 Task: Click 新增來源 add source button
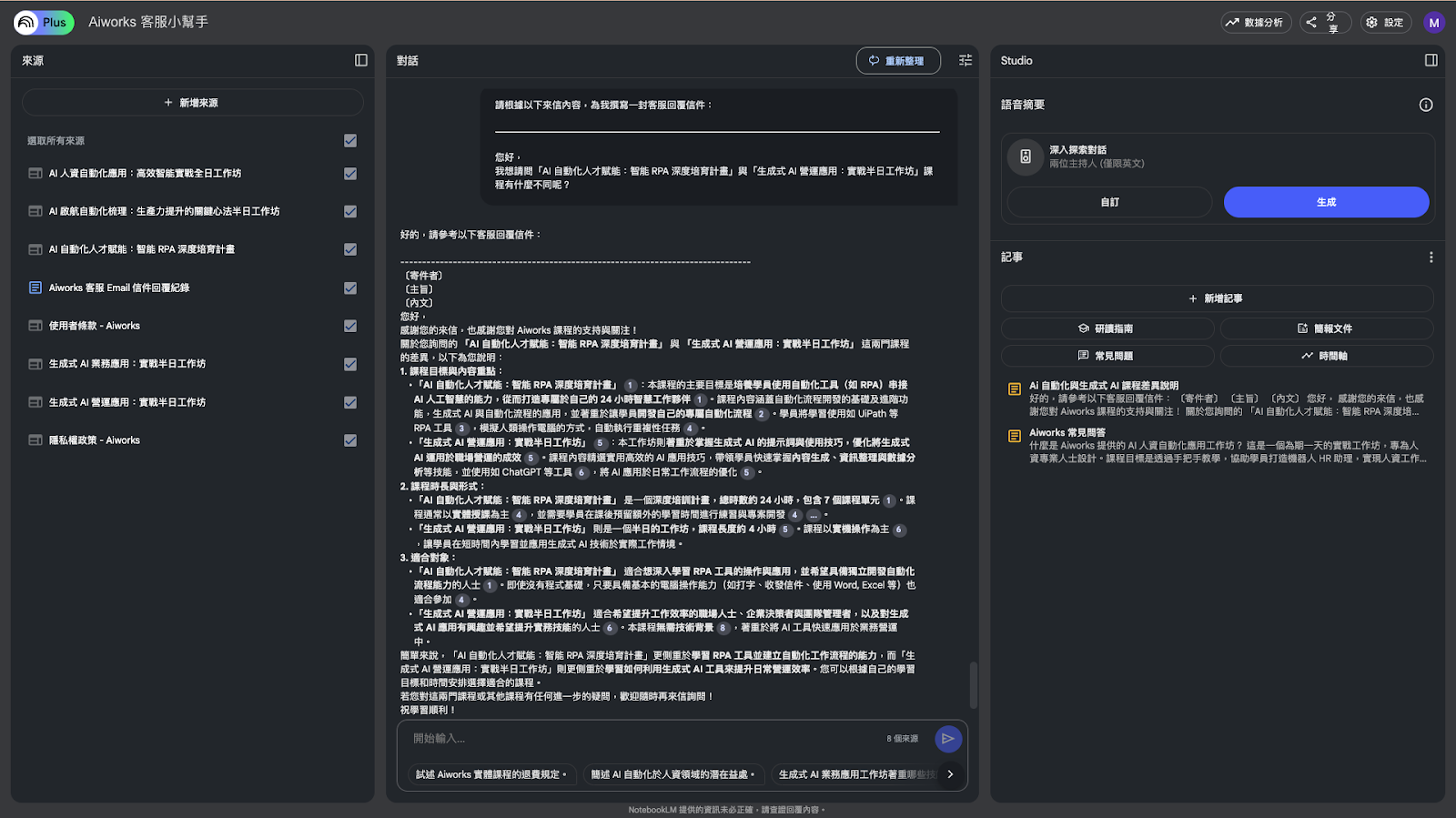tap(192, 103)
